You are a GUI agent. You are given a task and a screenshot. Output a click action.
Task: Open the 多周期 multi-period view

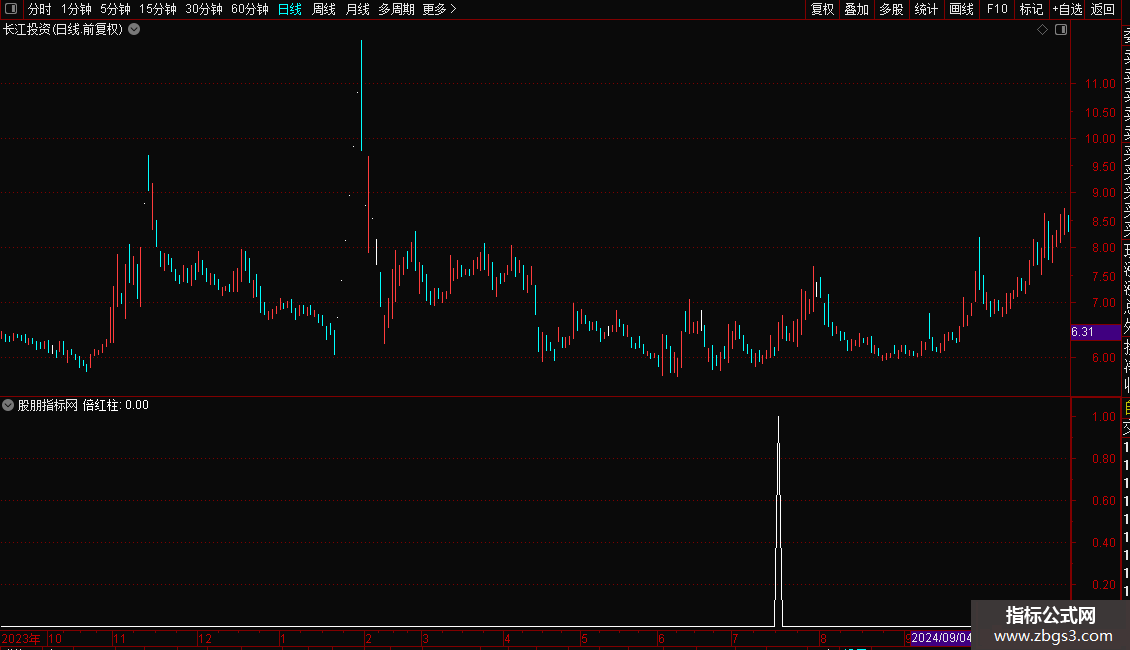click(396, 9)
